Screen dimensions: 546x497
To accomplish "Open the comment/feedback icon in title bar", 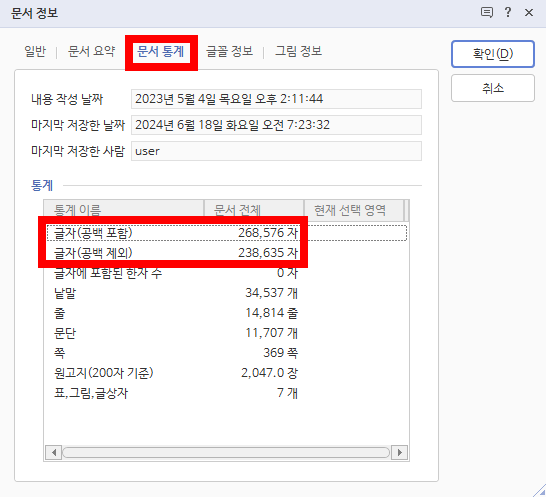I will [486, 13].
